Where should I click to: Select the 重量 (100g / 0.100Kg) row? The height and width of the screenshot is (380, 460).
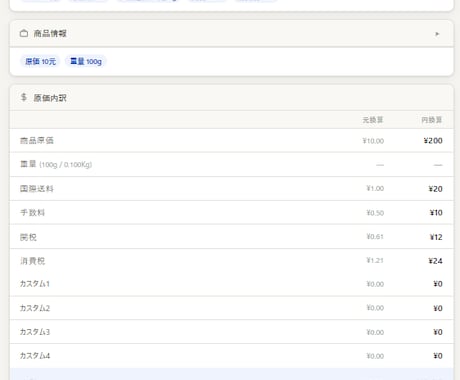pos(231,165)
